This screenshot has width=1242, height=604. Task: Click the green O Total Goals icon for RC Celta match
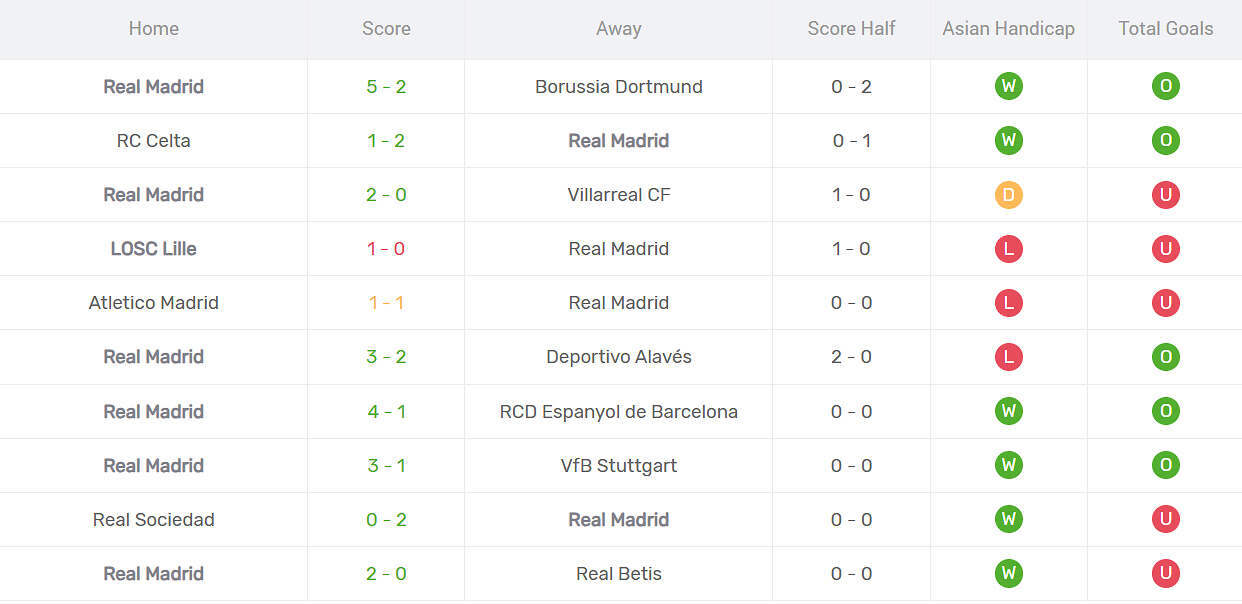point(1166,140)
